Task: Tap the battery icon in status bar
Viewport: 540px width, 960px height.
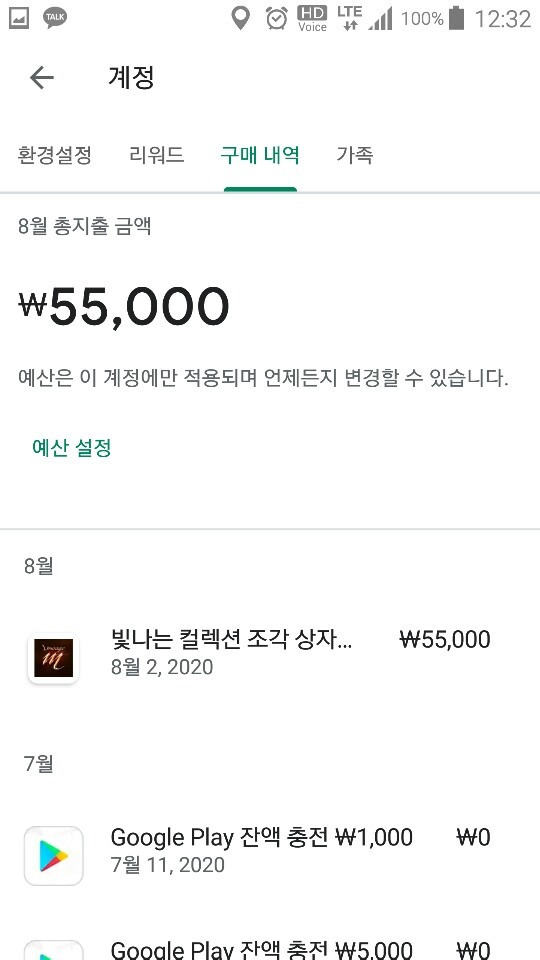Action: click(x=456, y=18)
